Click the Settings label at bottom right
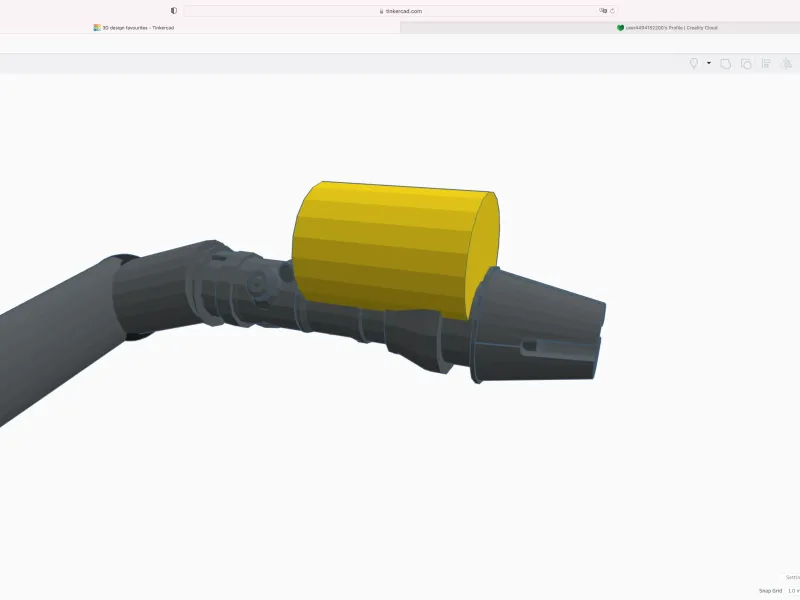 click(793, 578)
